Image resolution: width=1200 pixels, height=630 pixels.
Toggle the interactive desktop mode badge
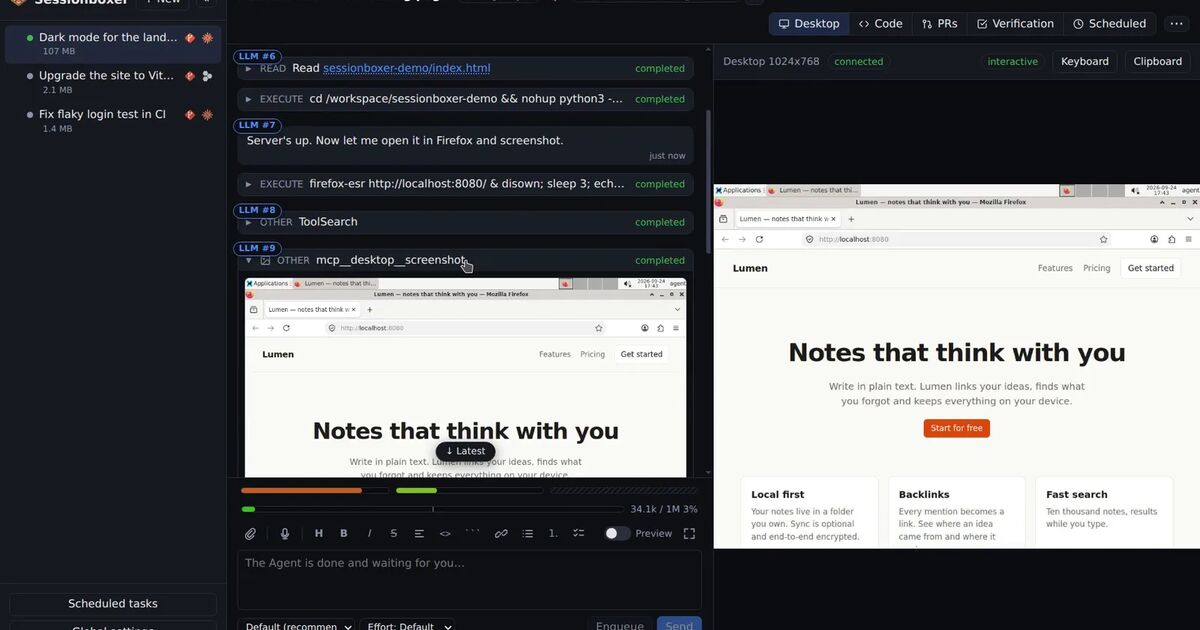coord(1013,62)
